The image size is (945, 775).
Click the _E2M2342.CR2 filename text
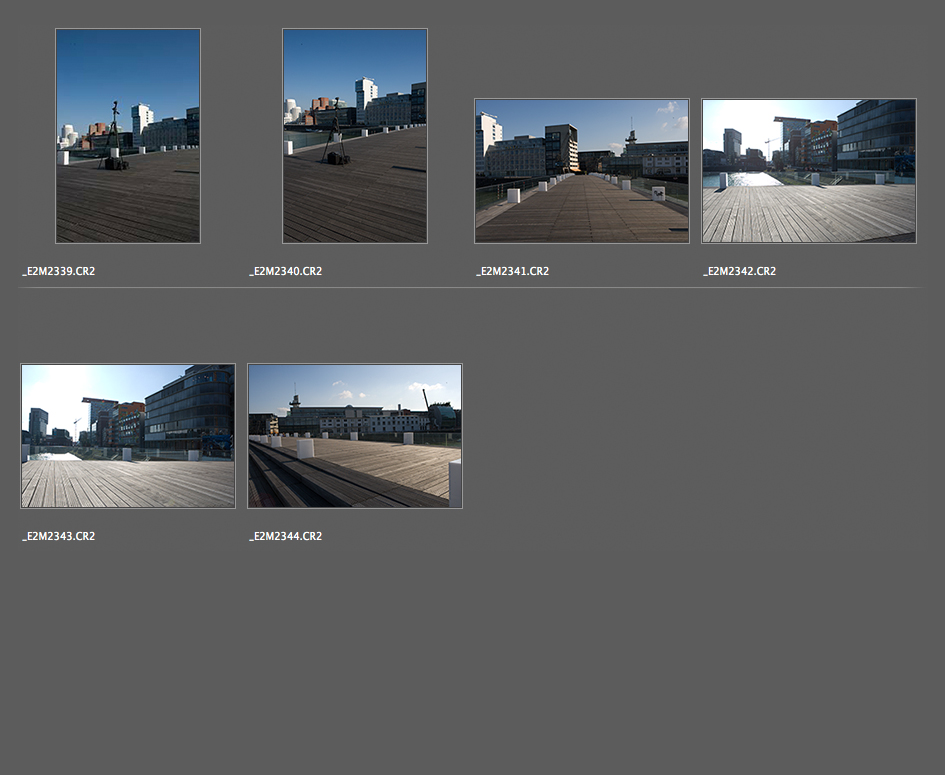[740, 271]
